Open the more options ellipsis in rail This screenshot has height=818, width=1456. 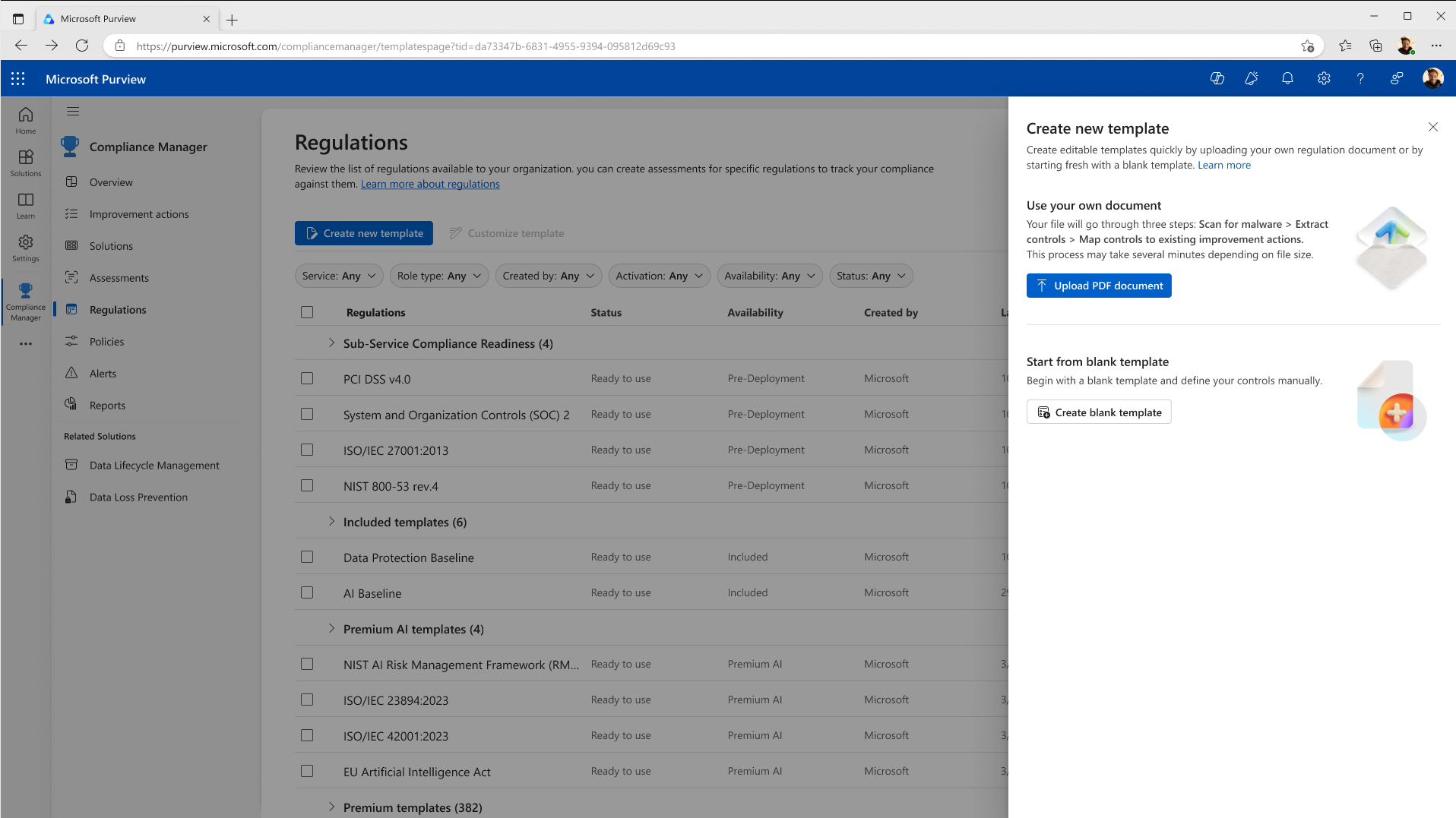click(26, 344)
